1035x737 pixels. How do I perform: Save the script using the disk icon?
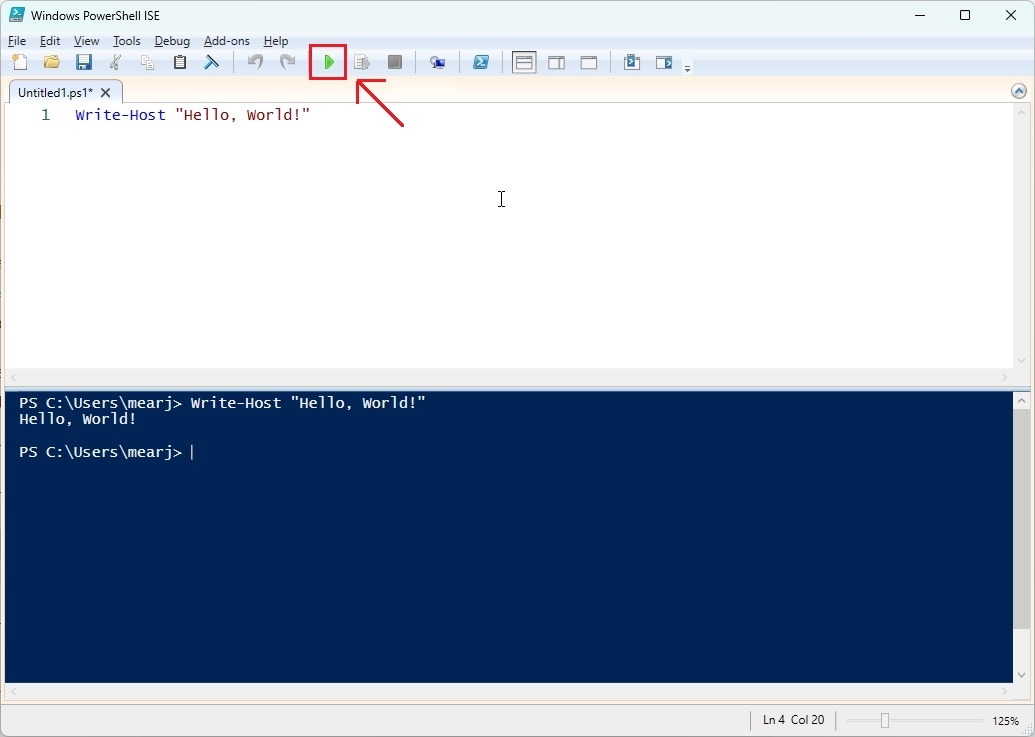[x=84, y=61]
